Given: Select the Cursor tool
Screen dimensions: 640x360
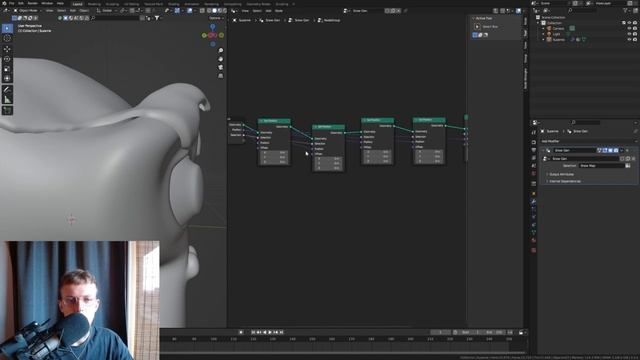Looking at the screenshot, I should pos(7,38).
